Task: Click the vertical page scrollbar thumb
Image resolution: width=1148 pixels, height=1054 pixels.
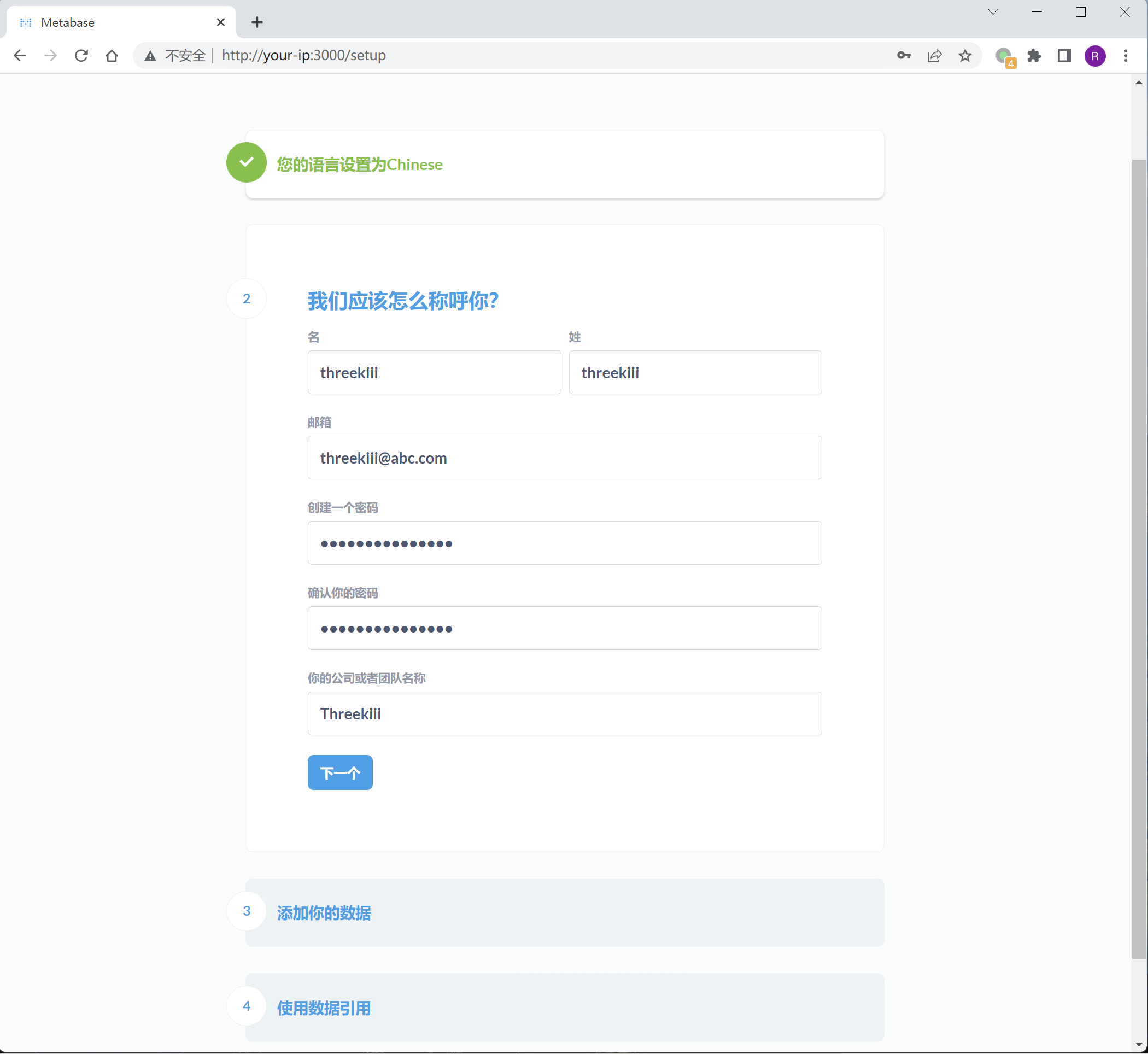Action: point(1138,559)
